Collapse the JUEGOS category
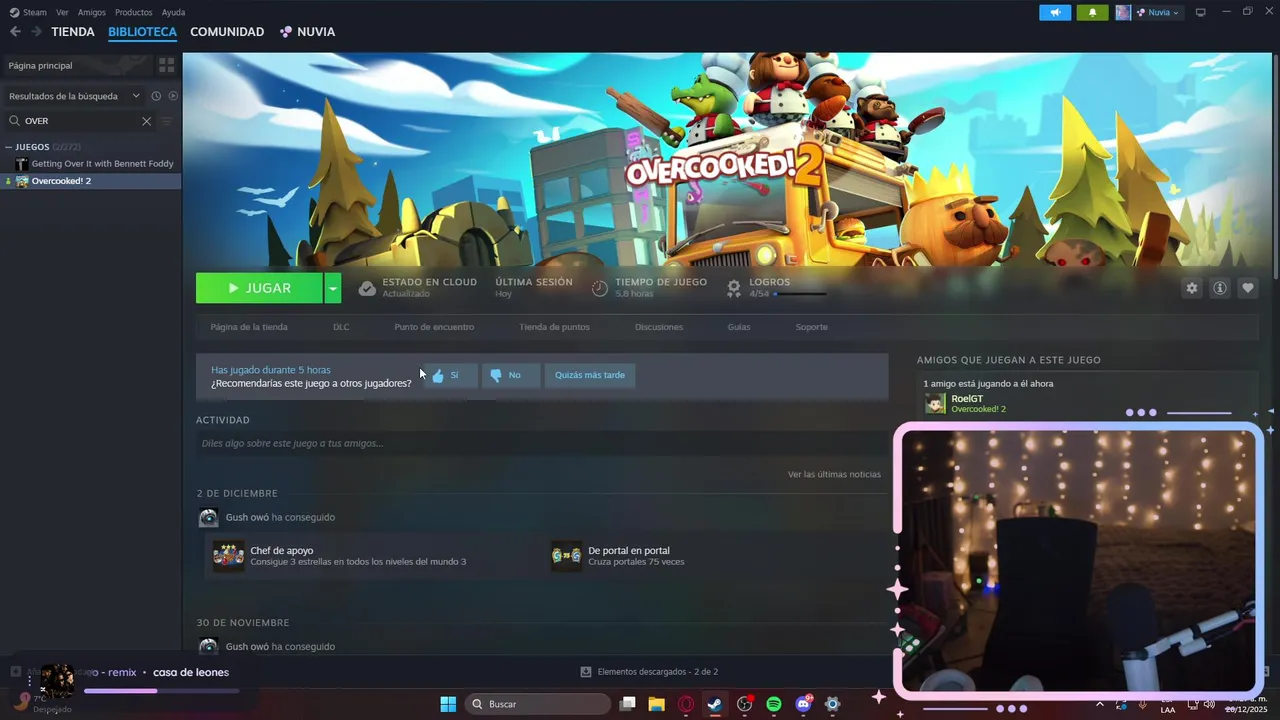1280x720 pixels. [x=9, y=147]
